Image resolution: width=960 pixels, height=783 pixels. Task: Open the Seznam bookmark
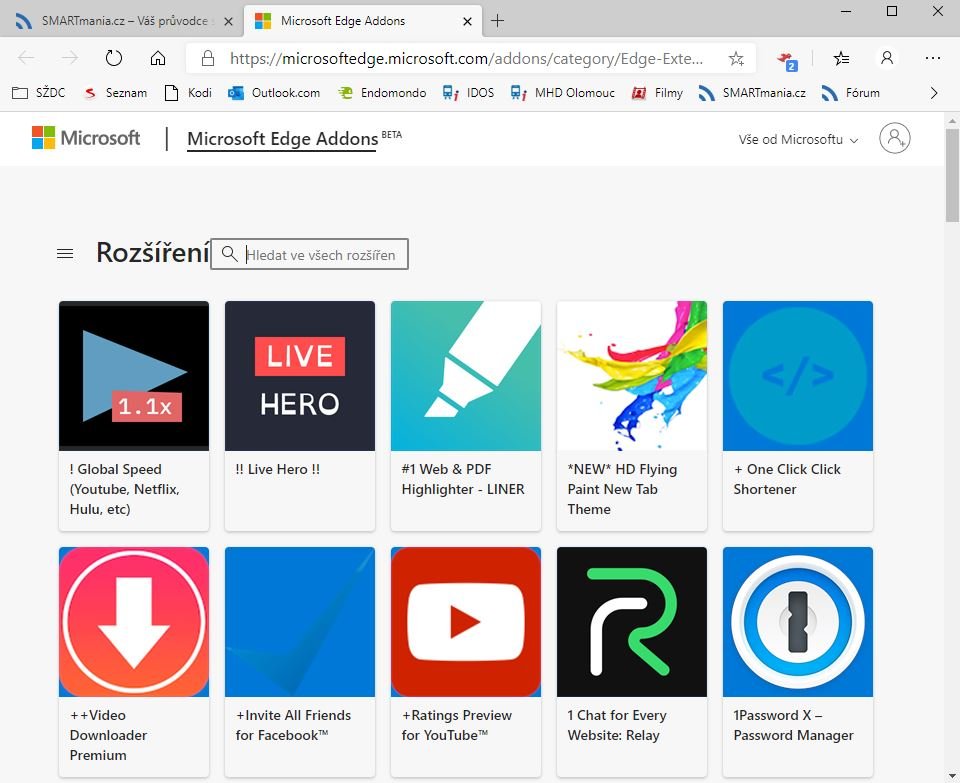(x=116, y=93)
